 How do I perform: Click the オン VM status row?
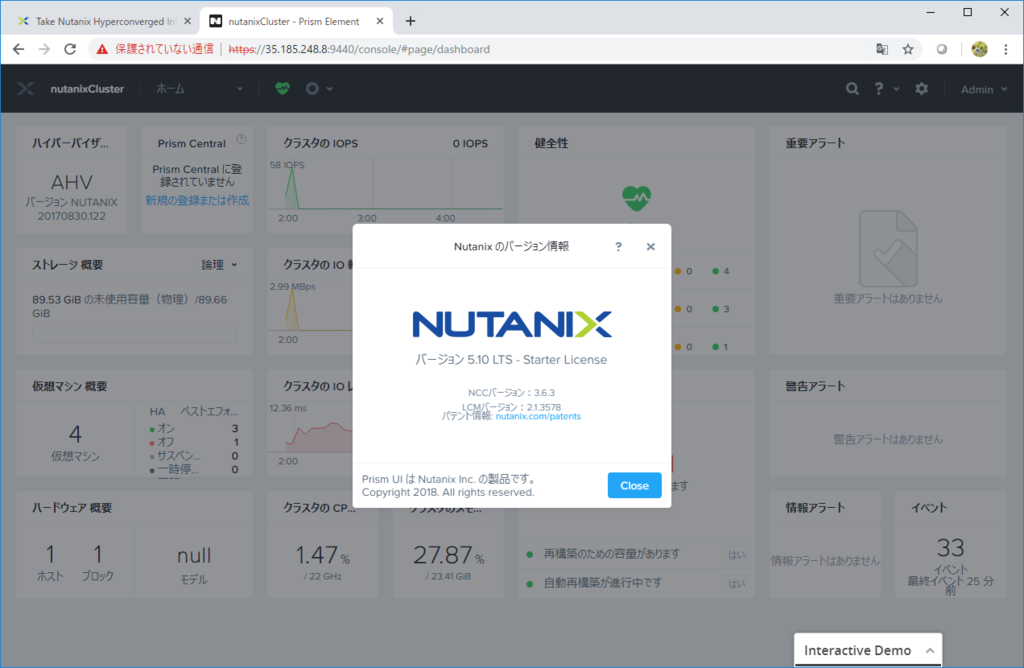click(x=194, y=428)
